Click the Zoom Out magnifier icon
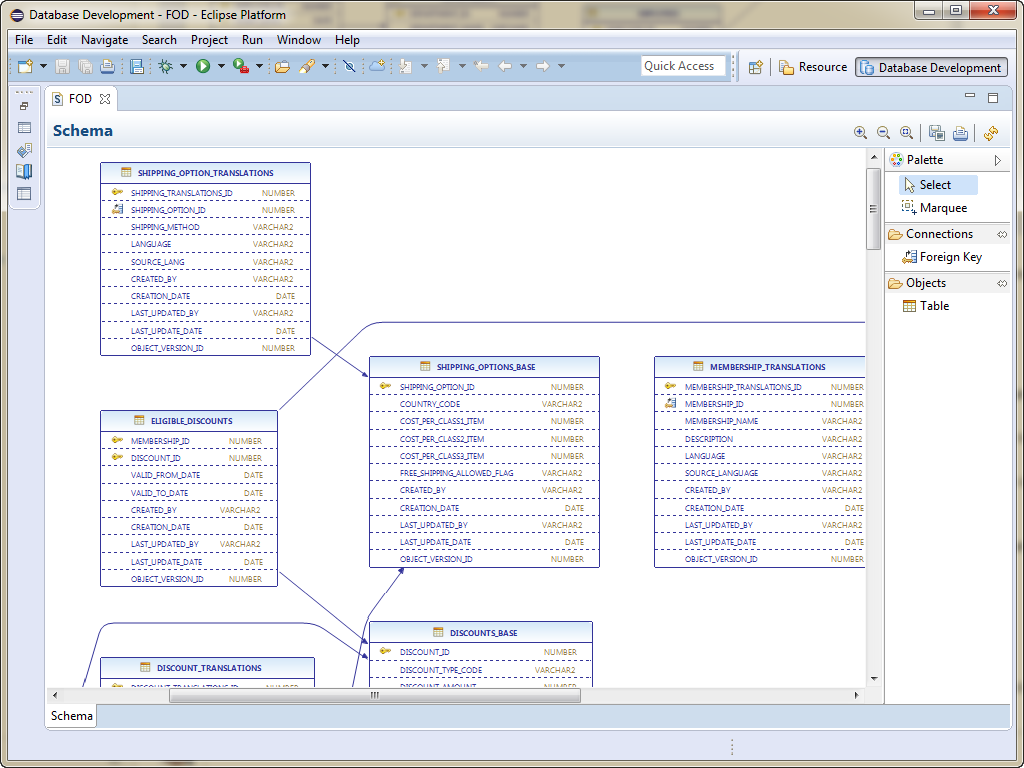 pos(883,132)
